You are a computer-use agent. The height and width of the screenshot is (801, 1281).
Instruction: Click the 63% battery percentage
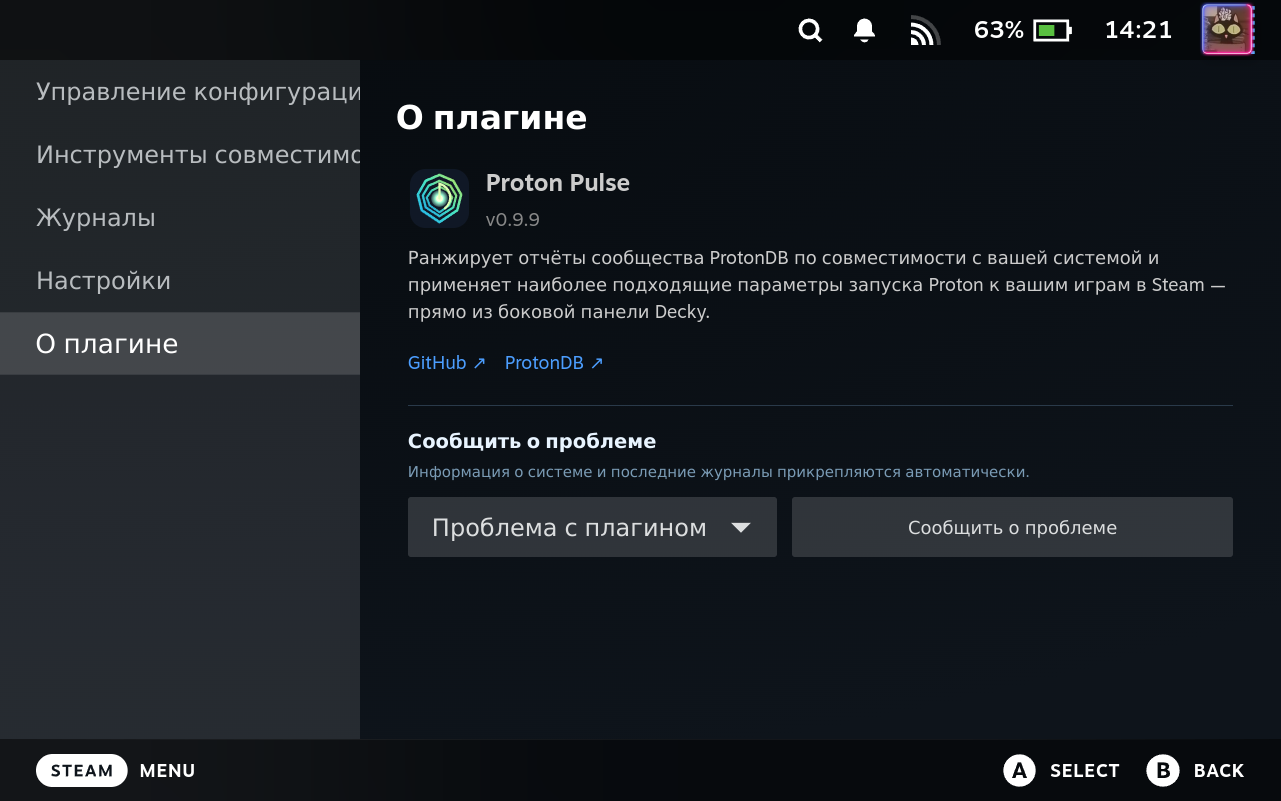999,31
